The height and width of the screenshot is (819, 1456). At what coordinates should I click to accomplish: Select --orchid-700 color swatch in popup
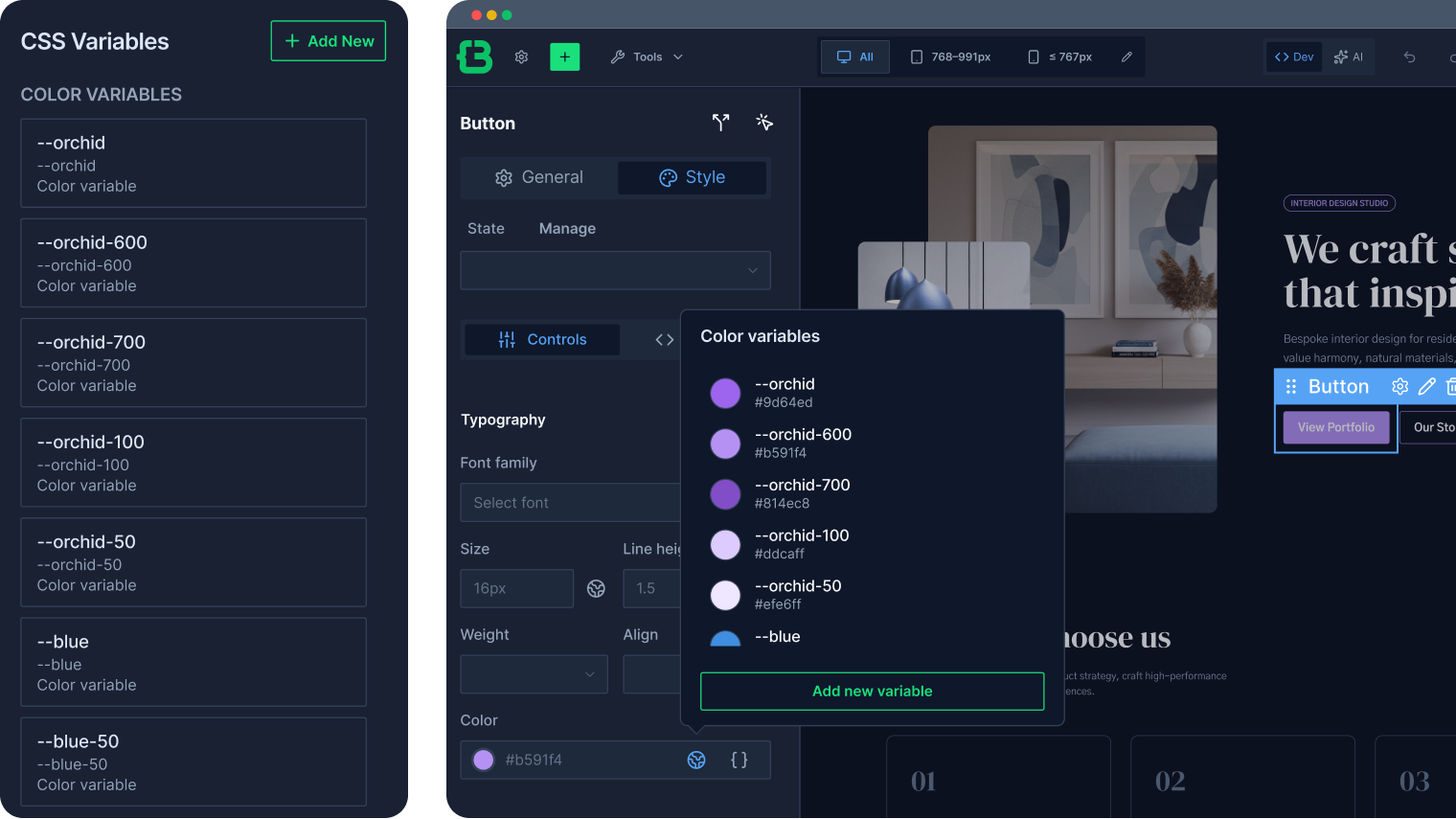pyautogui.click(x=725, y=494)
